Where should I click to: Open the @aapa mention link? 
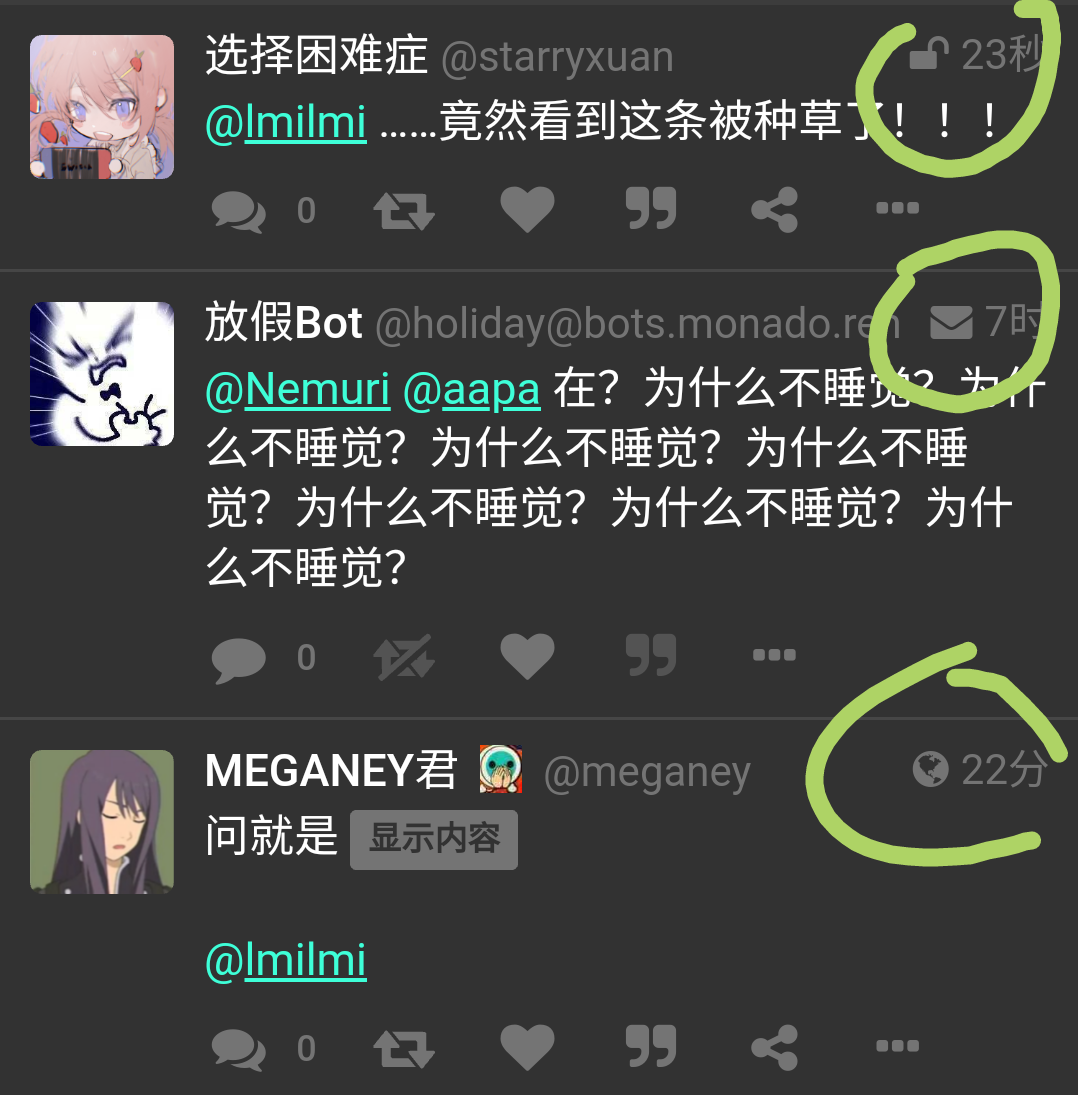tap(472, 390)
